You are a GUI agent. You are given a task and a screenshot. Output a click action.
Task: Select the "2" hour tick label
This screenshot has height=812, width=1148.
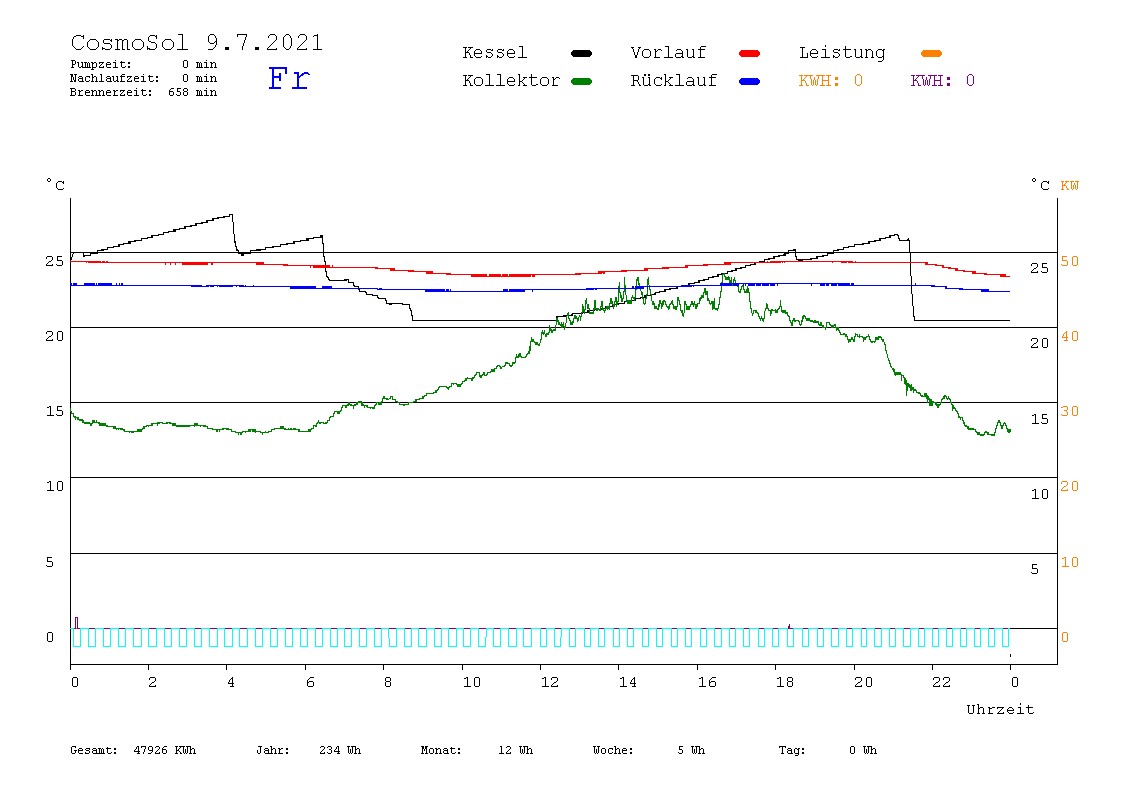pyautogui.click(x=152, y=682)
